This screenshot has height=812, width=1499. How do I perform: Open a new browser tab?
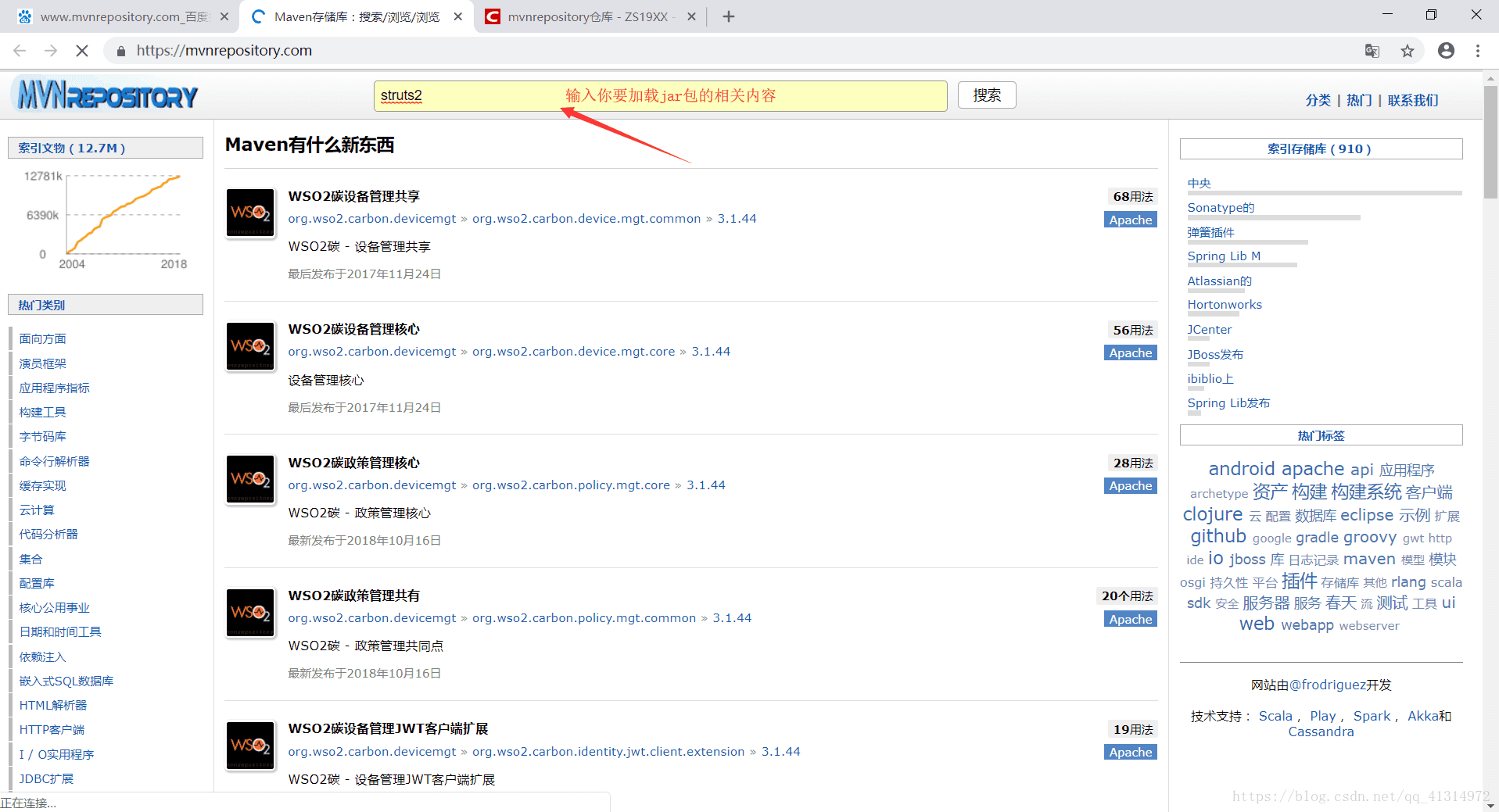coord(729,16)
